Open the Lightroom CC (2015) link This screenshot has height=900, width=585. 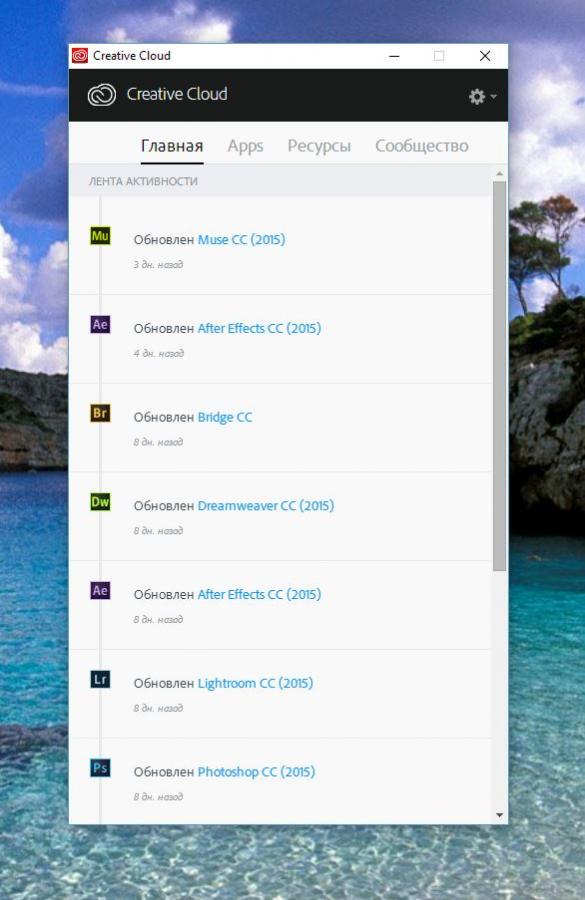(x=255, y=683)
